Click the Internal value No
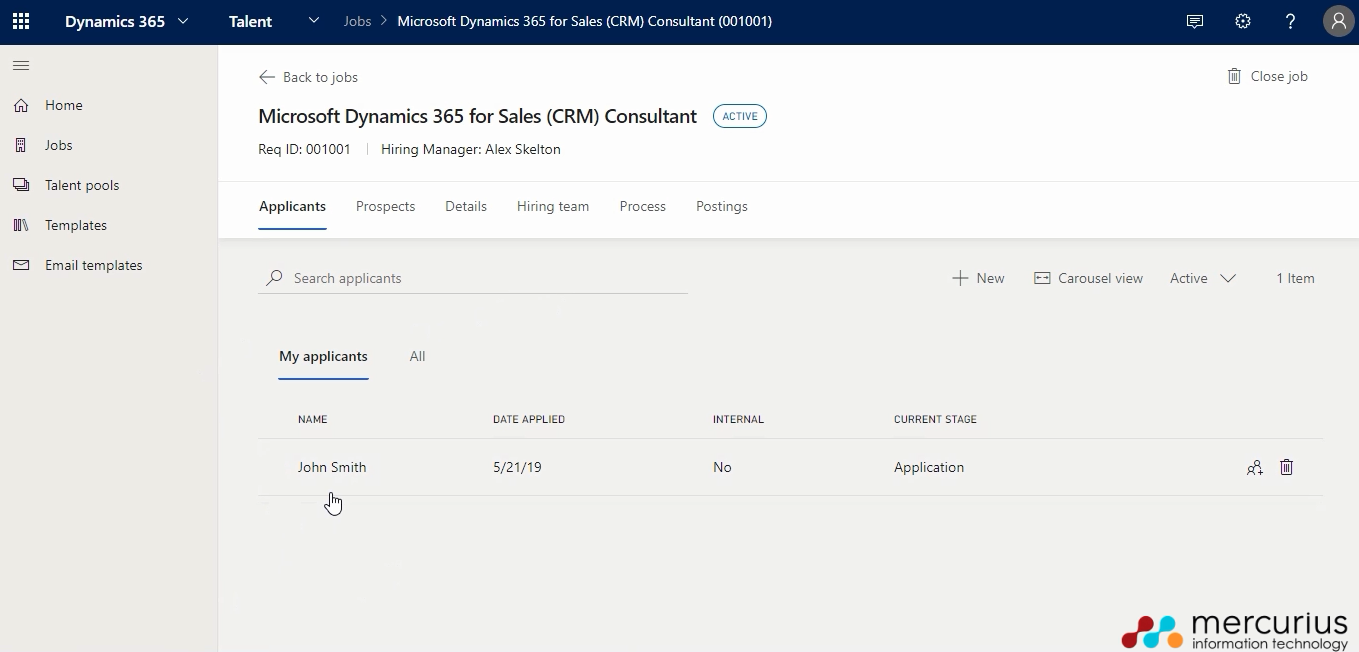 (722, 467)
